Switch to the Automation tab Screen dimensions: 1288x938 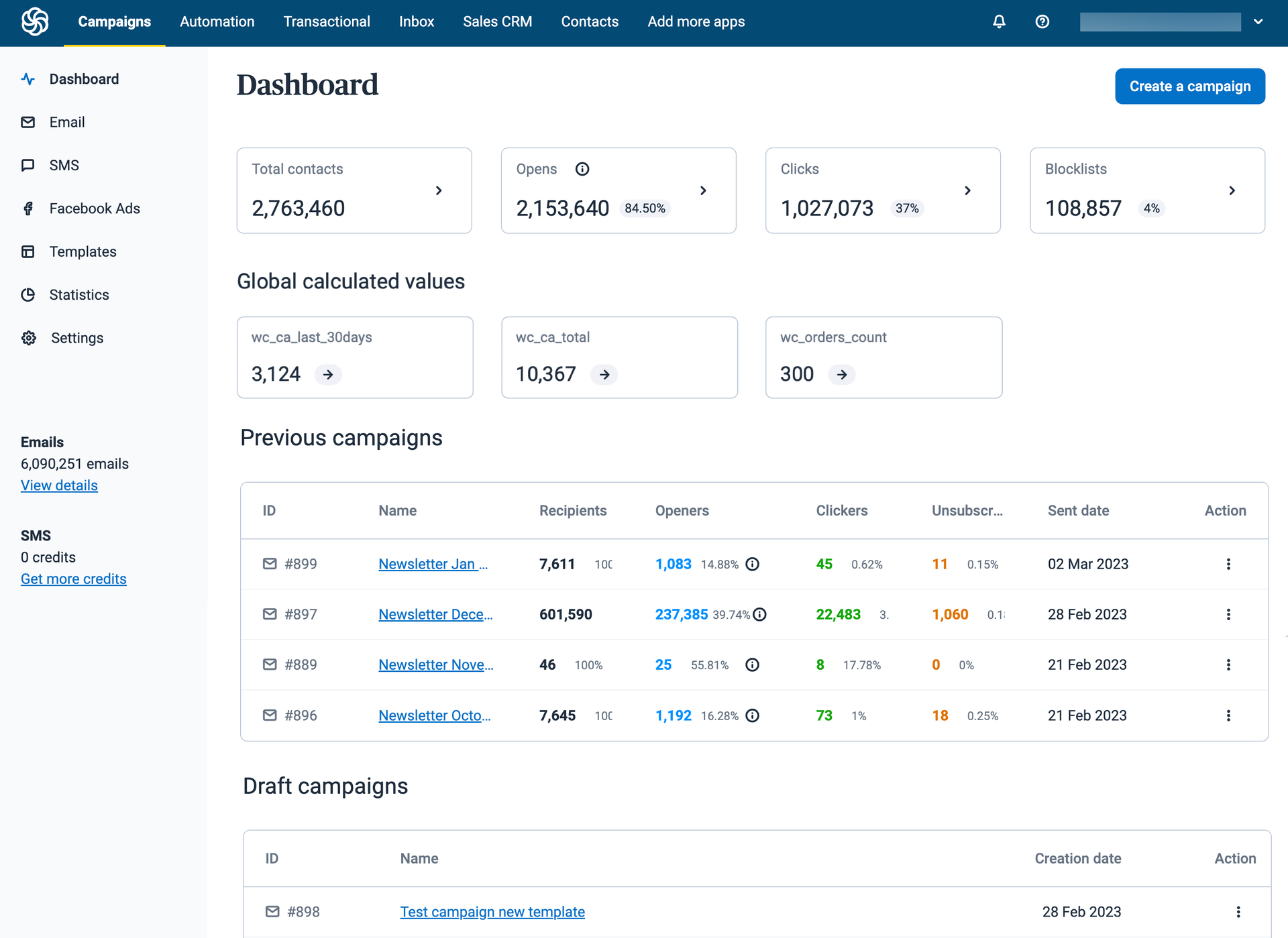[217, 21]
